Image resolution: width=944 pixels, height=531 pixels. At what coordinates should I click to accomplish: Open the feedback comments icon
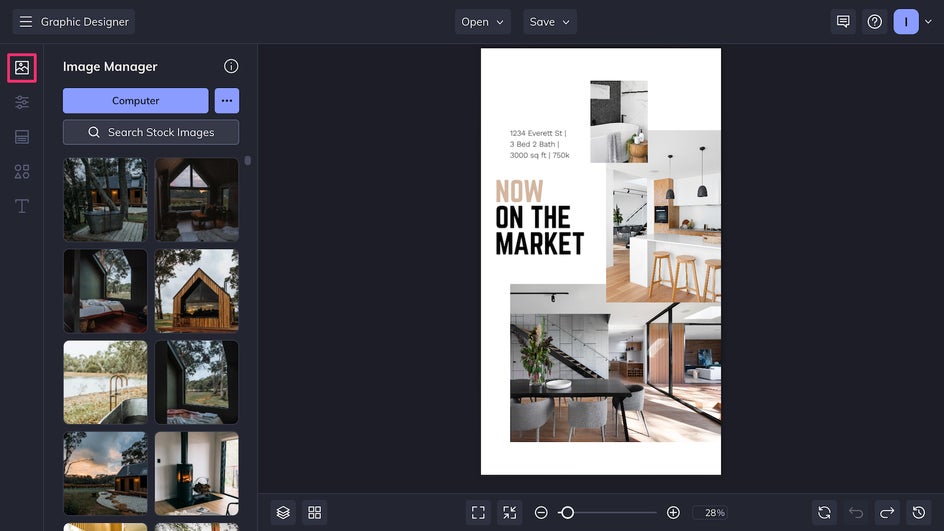[843, 22]
